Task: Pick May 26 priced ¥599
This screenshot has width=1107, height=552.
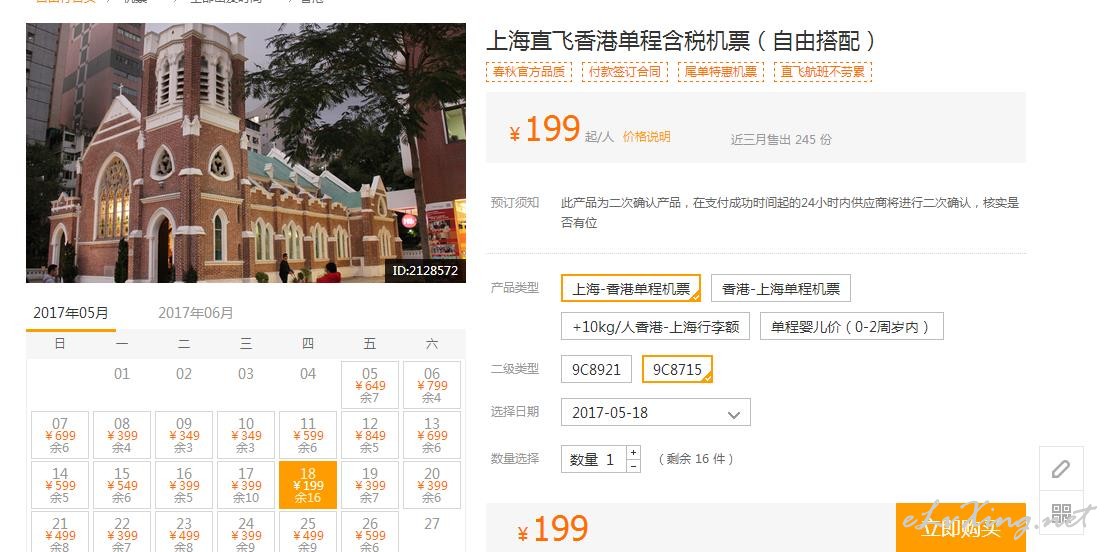Action: click(x=370, y=533)
